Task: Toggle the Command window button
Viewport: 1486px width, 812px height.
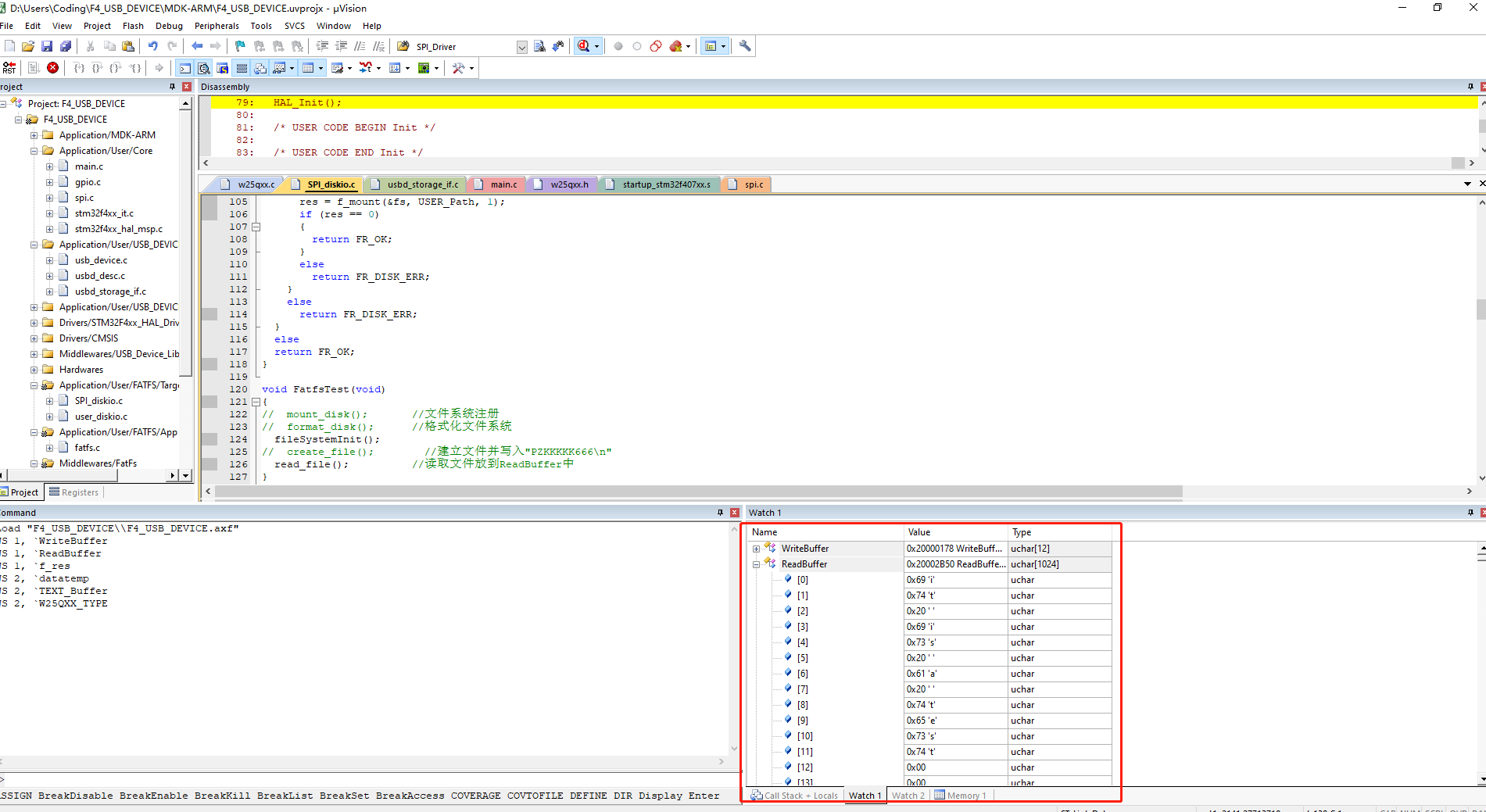Action: click(184, 68)
